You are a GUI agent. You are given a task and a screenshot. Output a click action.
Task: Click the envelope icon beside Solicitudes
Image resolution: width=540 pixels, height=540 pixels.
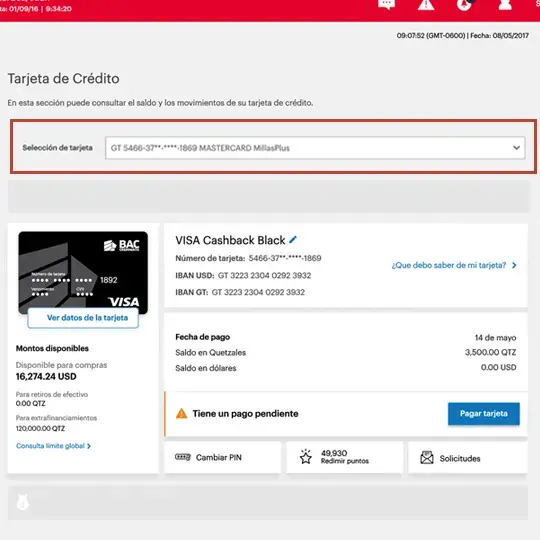coord(427,458)
